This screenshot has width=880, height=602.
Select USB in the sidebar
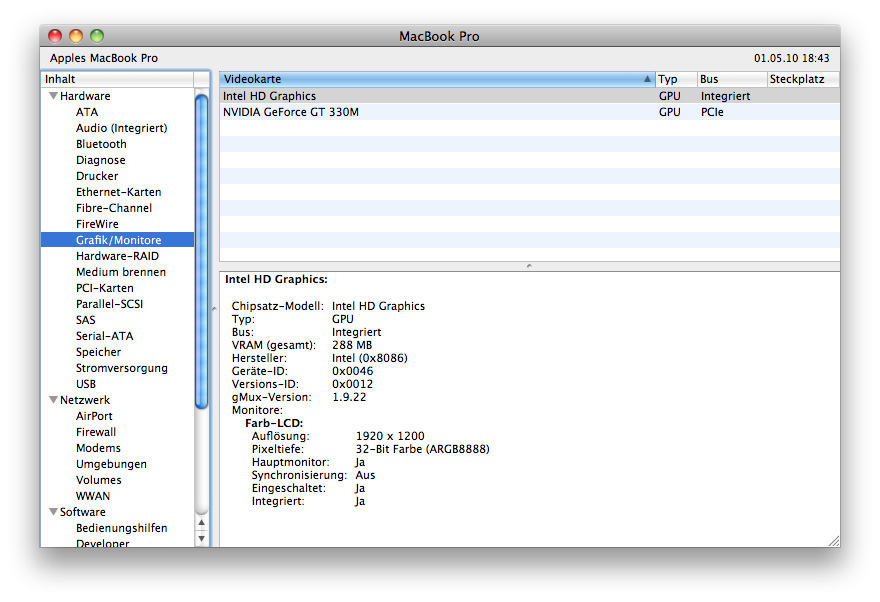pyautogui.click(x=86, y=384)
